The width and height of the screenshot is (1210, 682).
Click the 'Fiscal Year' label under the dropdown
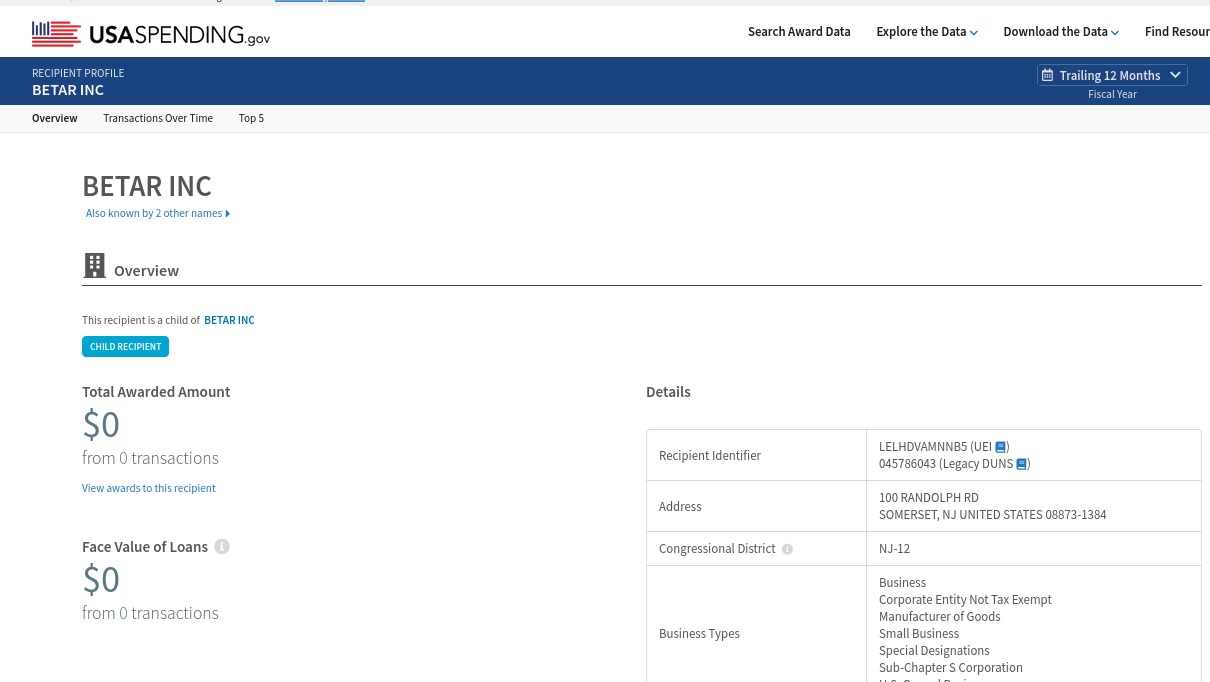(x=1112, y=94)
